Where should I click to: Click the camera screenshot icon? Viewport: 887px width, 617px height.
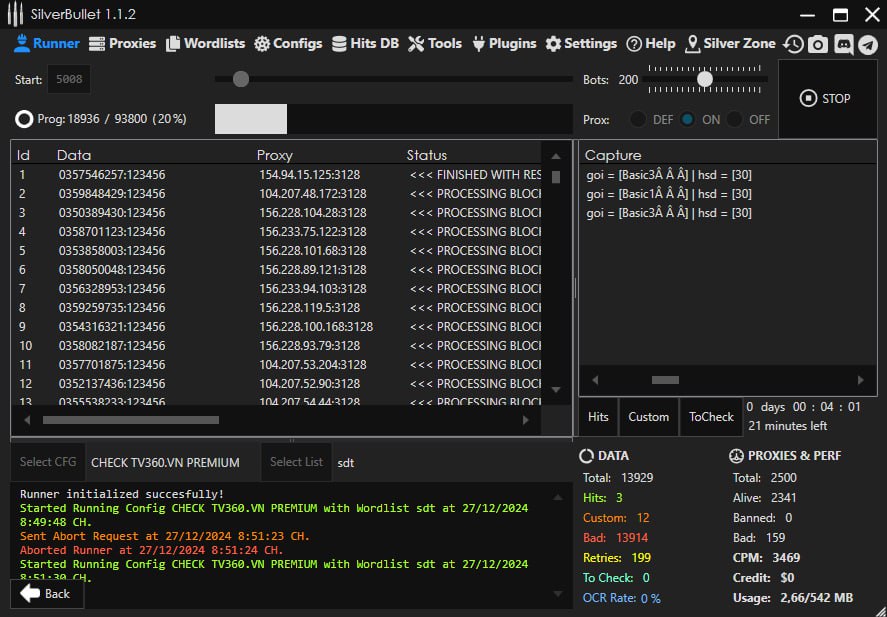pos(818,44)
